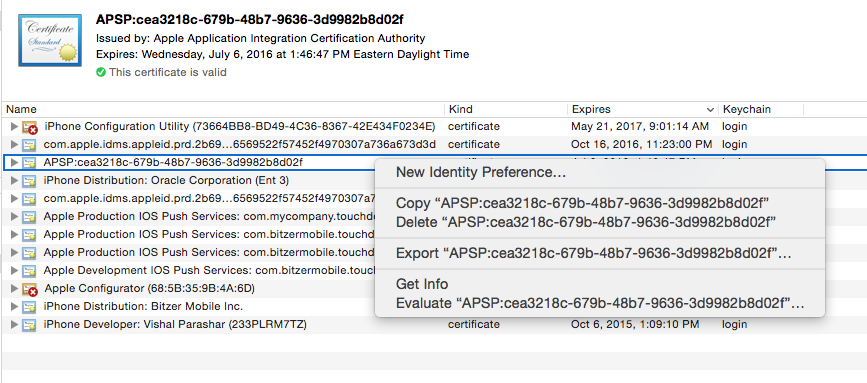The width and height of the screenshot is (867, 383).
Task: Expand Apple Development IOS Push Services row
Action: [x=14, y=271]
